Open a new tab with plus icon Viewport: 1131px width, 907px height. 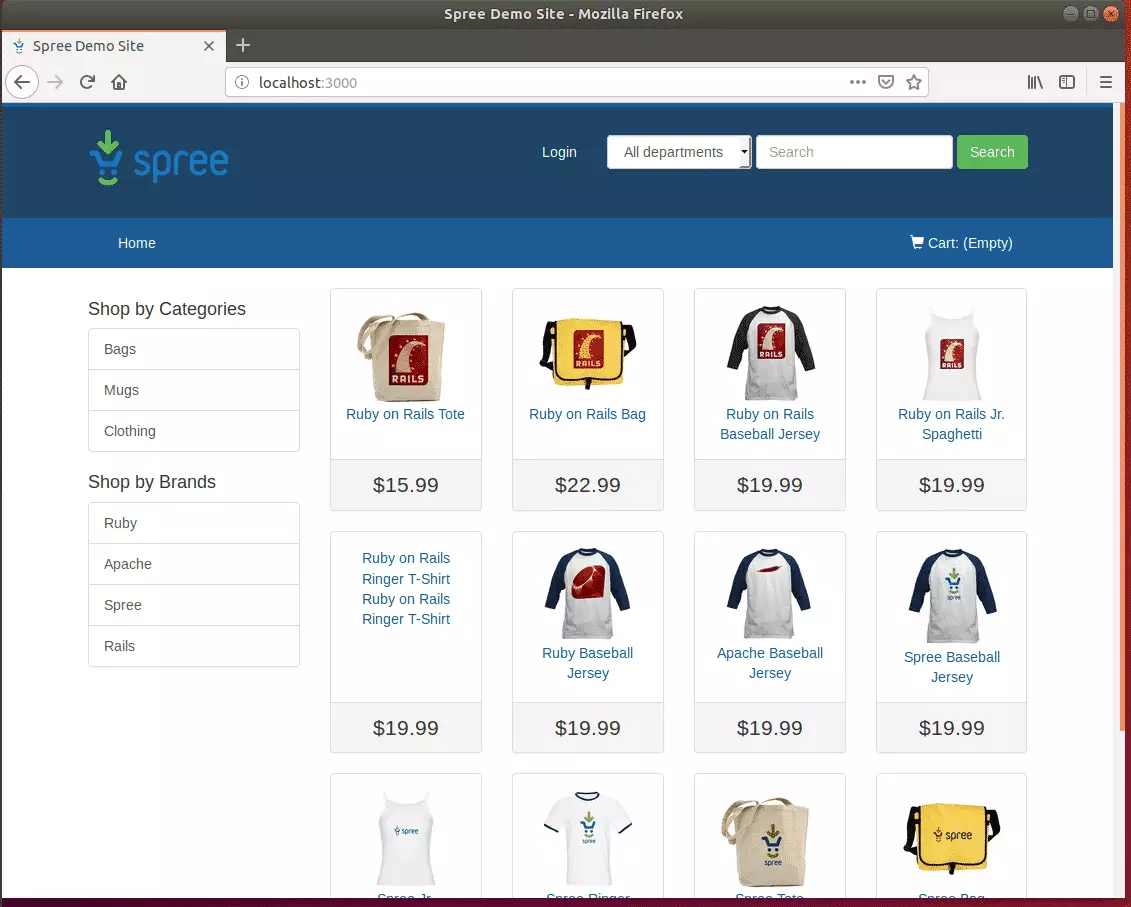click(243, 45)
